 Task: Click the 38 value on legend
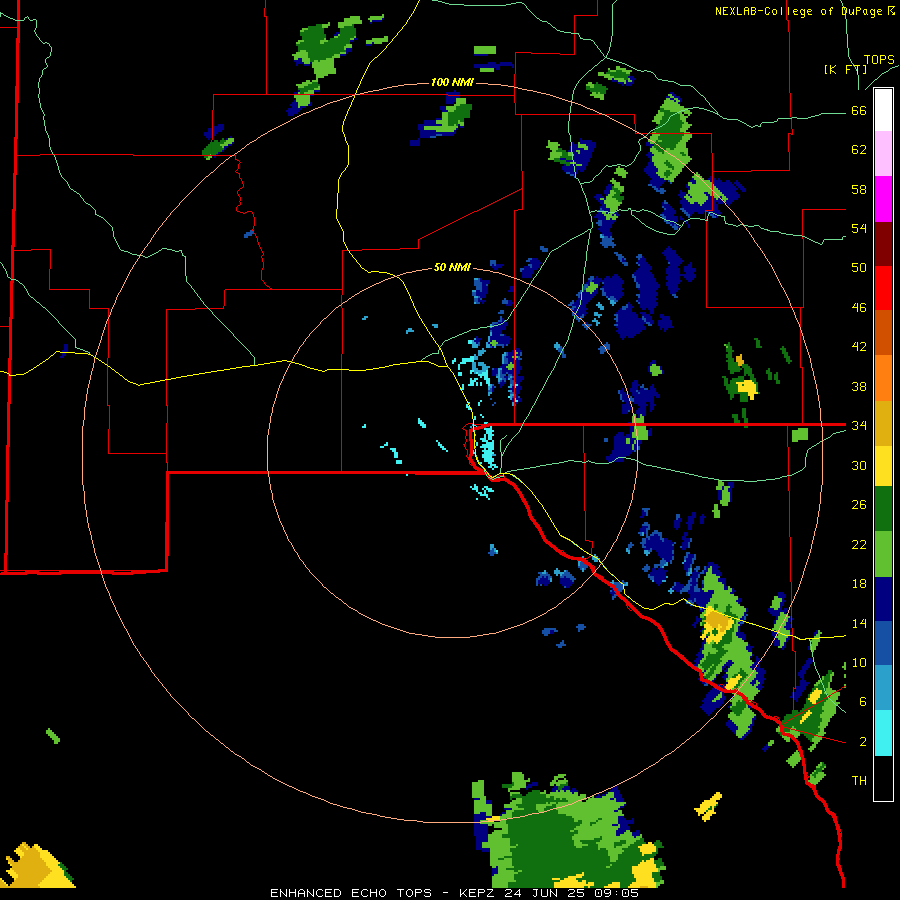[x=859, y=386]
